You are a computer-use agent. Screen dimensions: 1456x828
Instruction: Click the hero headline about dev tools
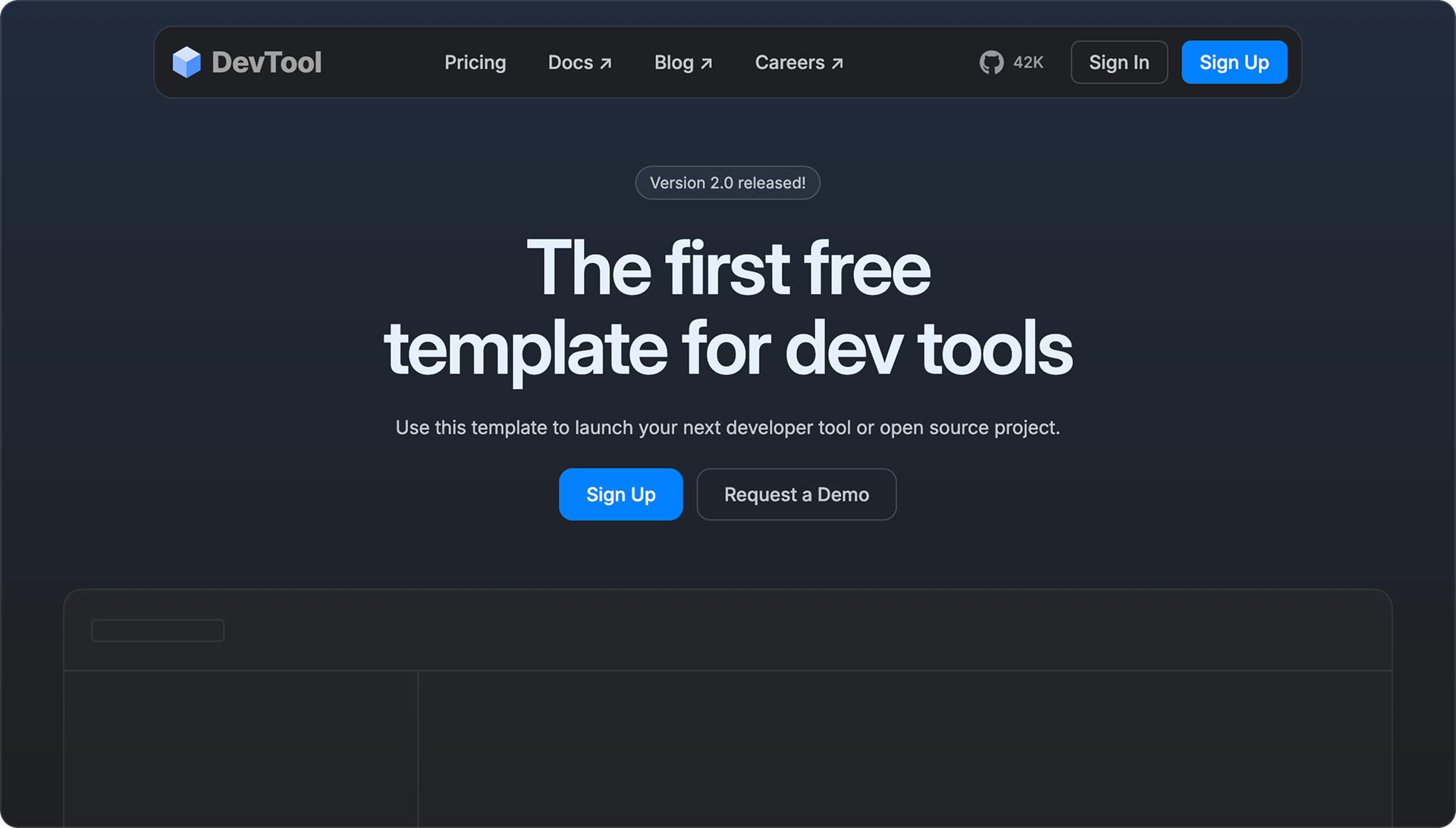point(728,309)
